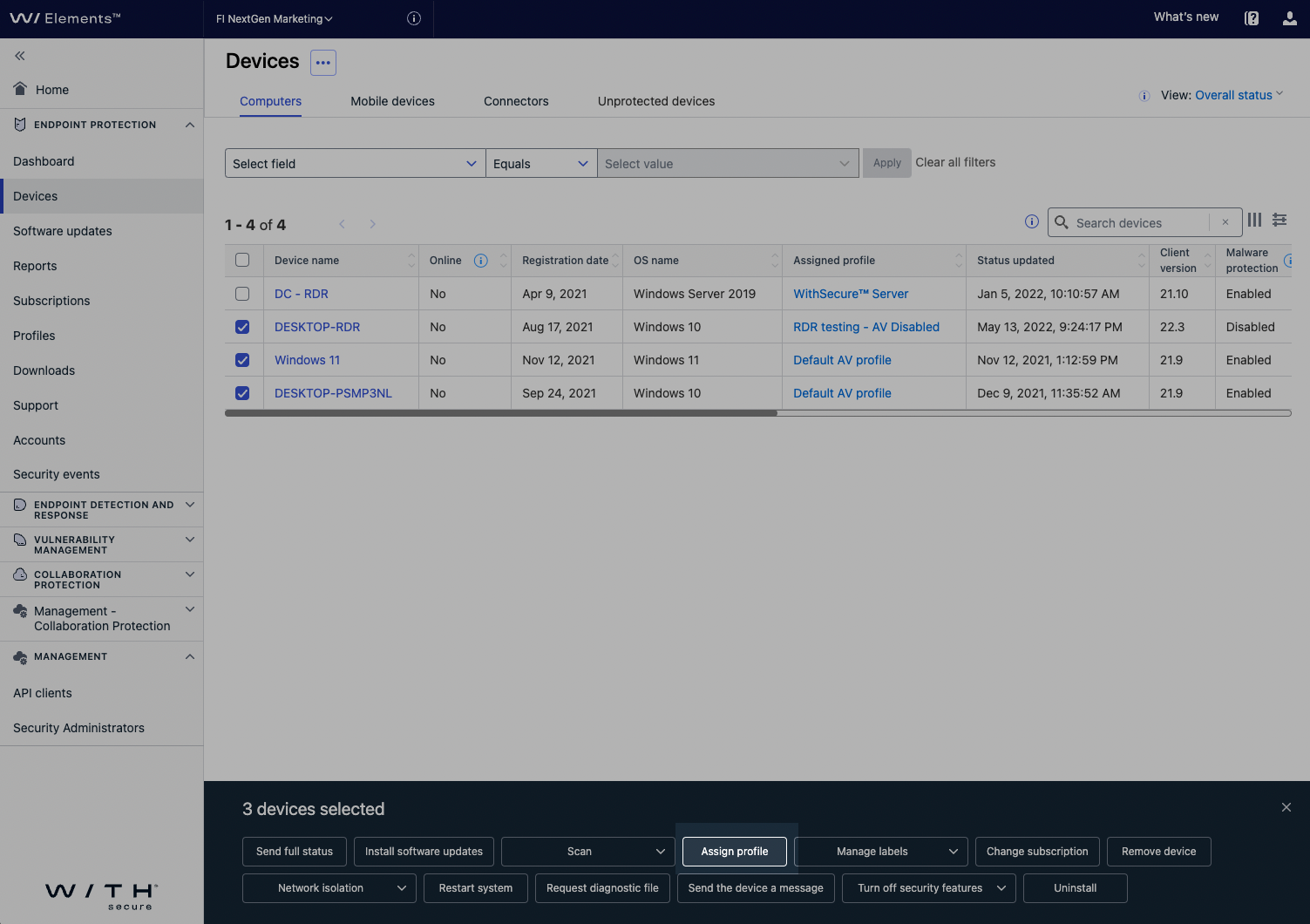Open the Select field dropdown
The width and height of the screenshot is (1310, 924).
[354, 163]
